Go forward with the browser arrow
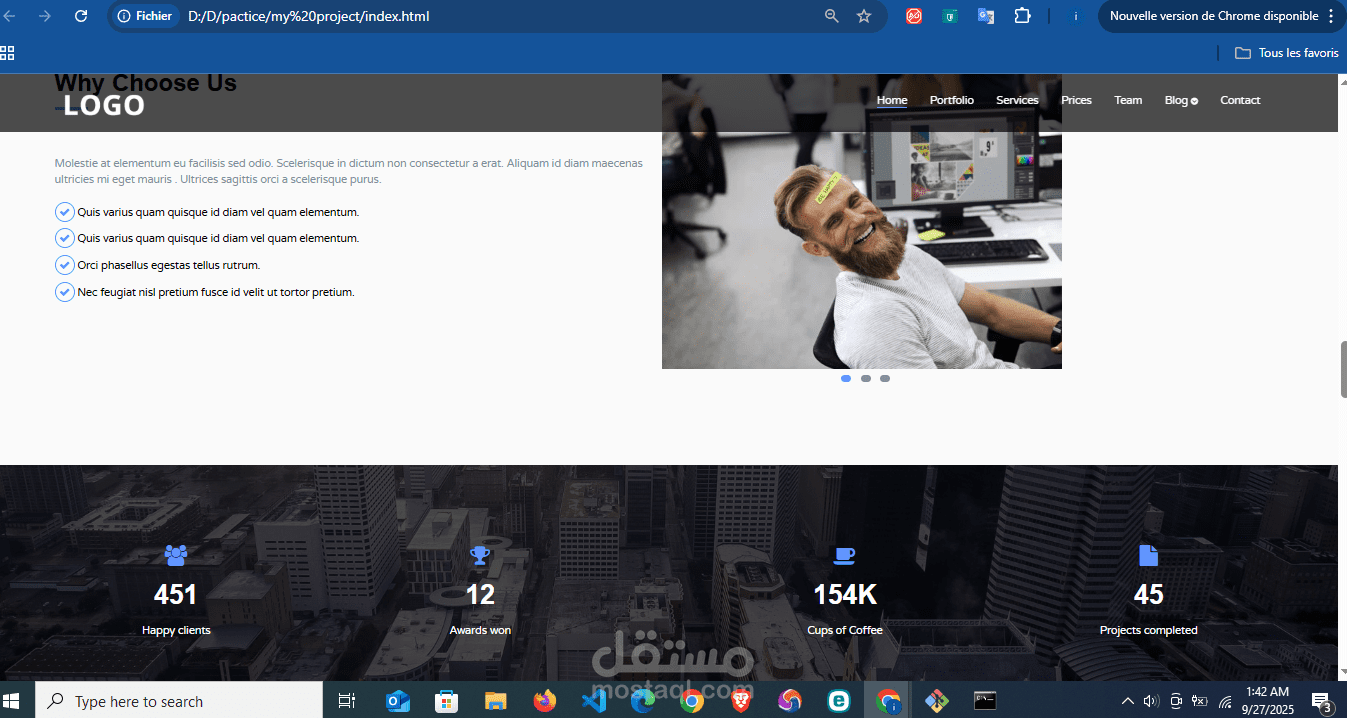 (44, 16)
